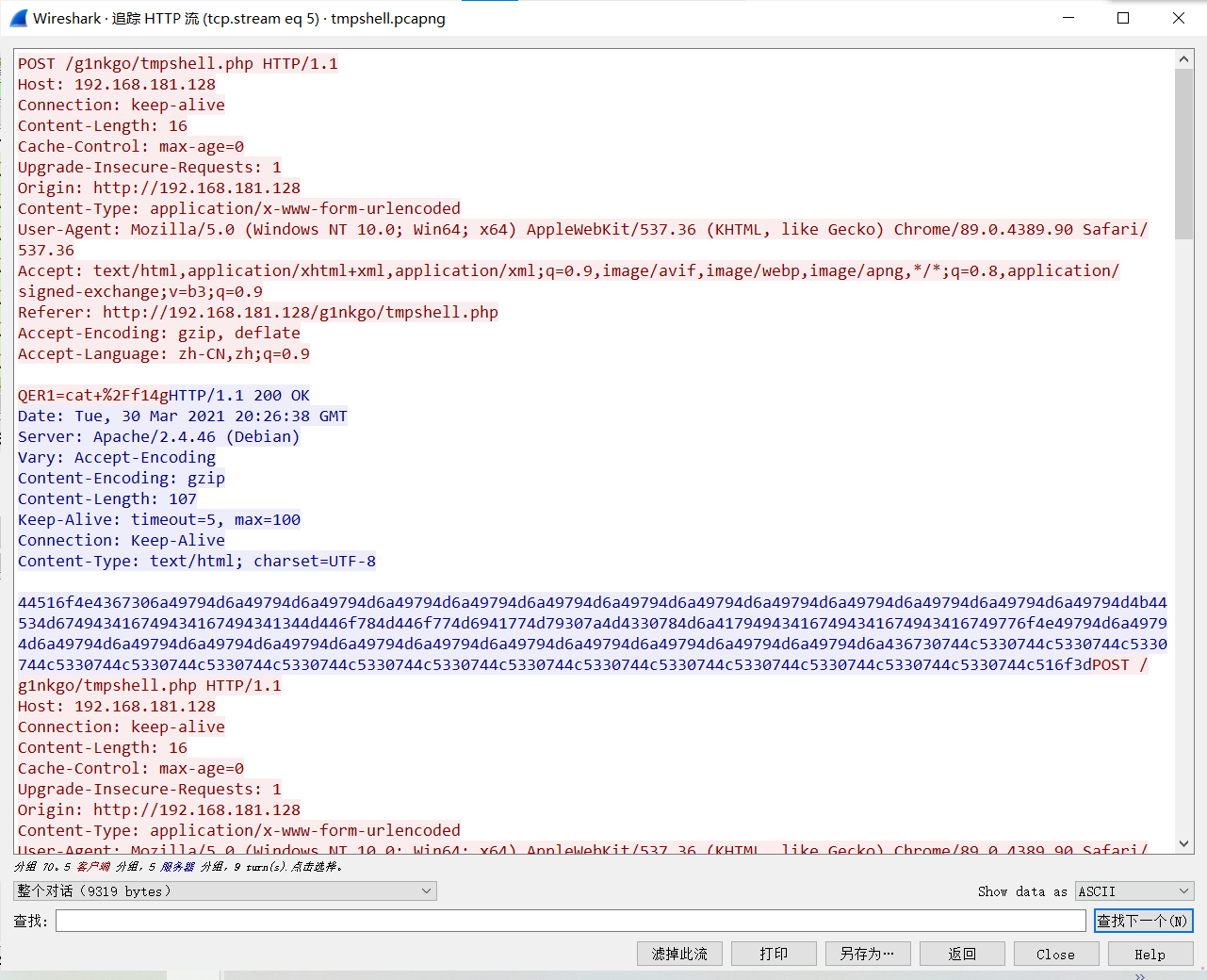This screenshot has width=1207, height=980.
Task: Click the scroll down arrow of stream text
Action: tap(1183, 843)
